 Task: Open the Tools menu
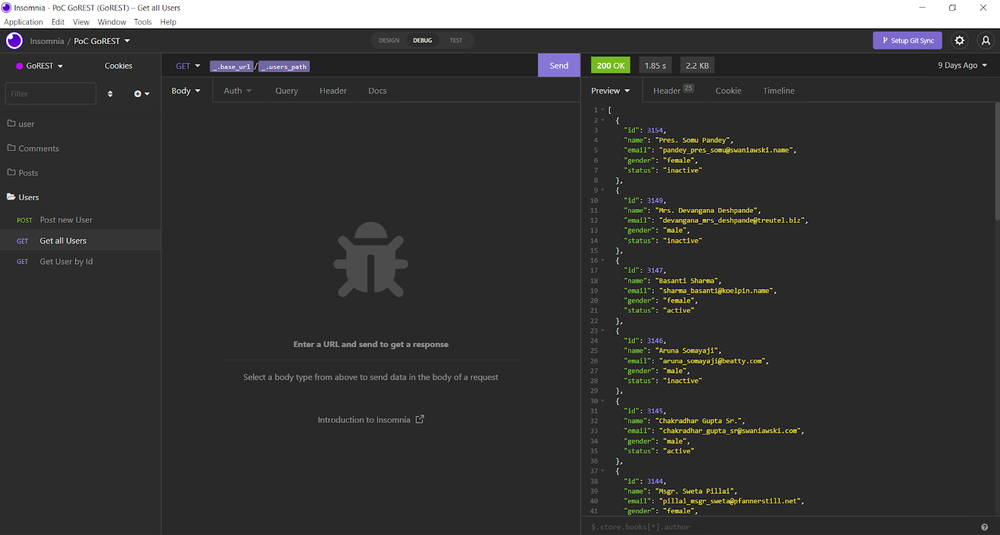[x=143, y=22]
